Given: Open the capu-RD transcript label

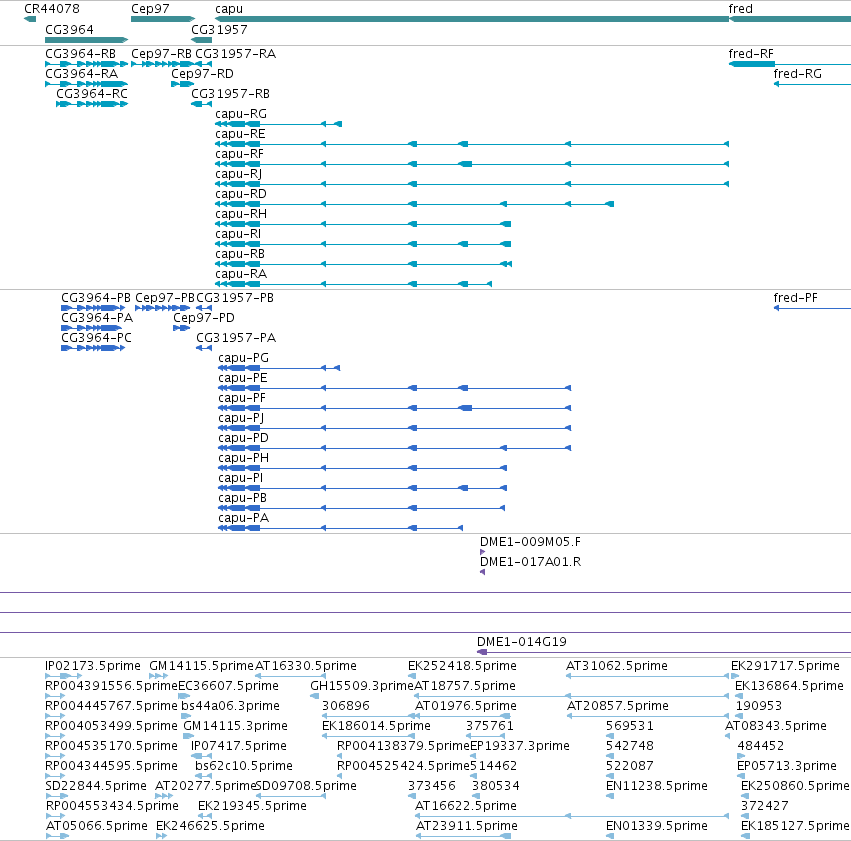Looking at the screenshot, I should (x=241, y=194).
